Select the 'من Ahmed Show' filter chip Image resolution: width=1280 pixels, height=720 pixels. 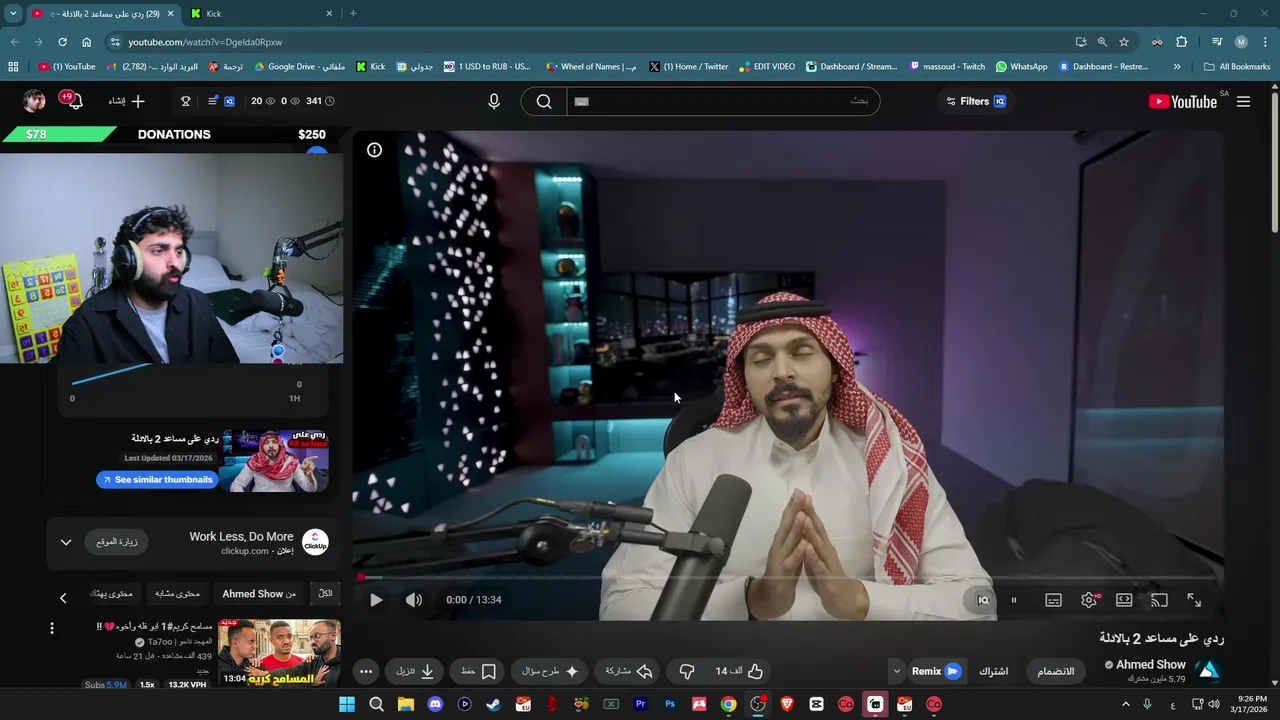click(259, 594)
